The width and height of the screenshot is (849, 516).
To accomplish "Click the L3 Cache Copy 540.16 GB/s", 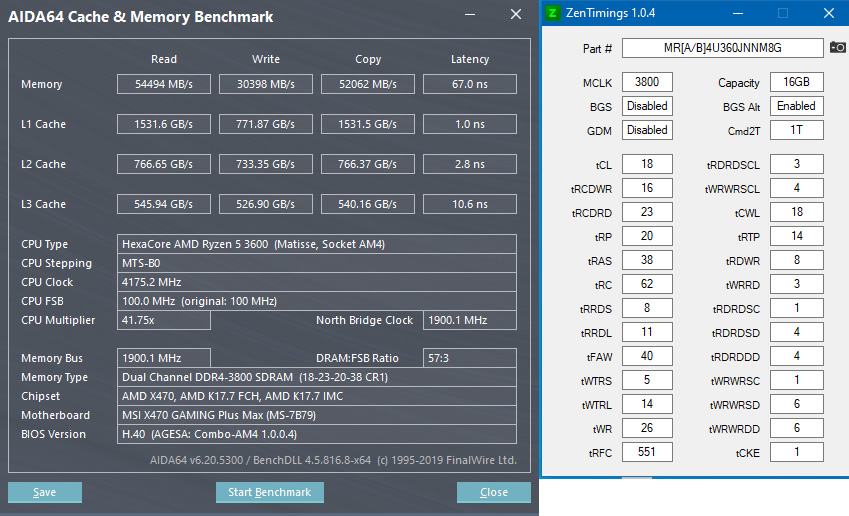I will [x=368, y=204].
